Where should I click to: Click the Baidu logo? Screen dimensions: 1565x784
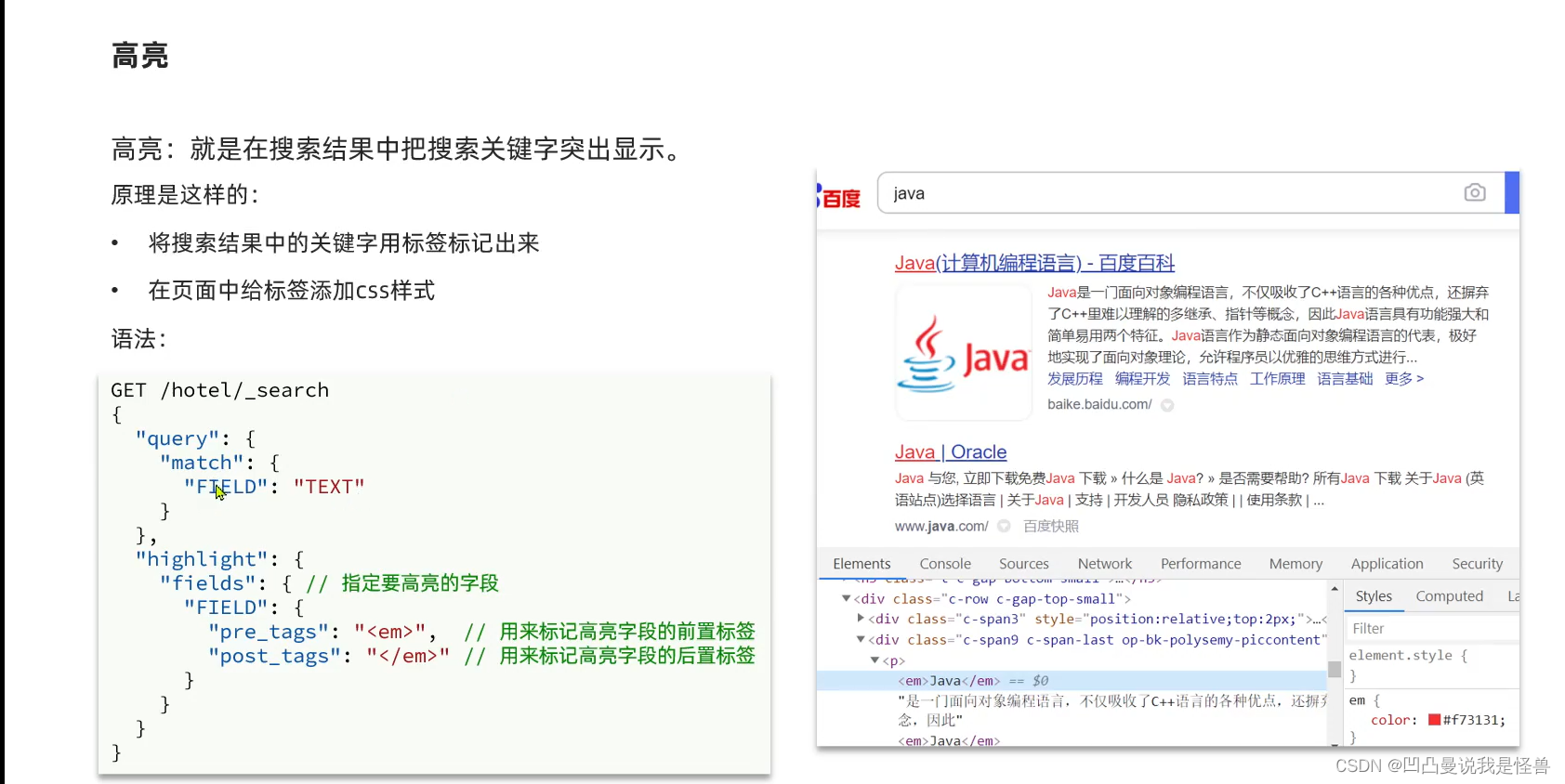tap(839, 196)
